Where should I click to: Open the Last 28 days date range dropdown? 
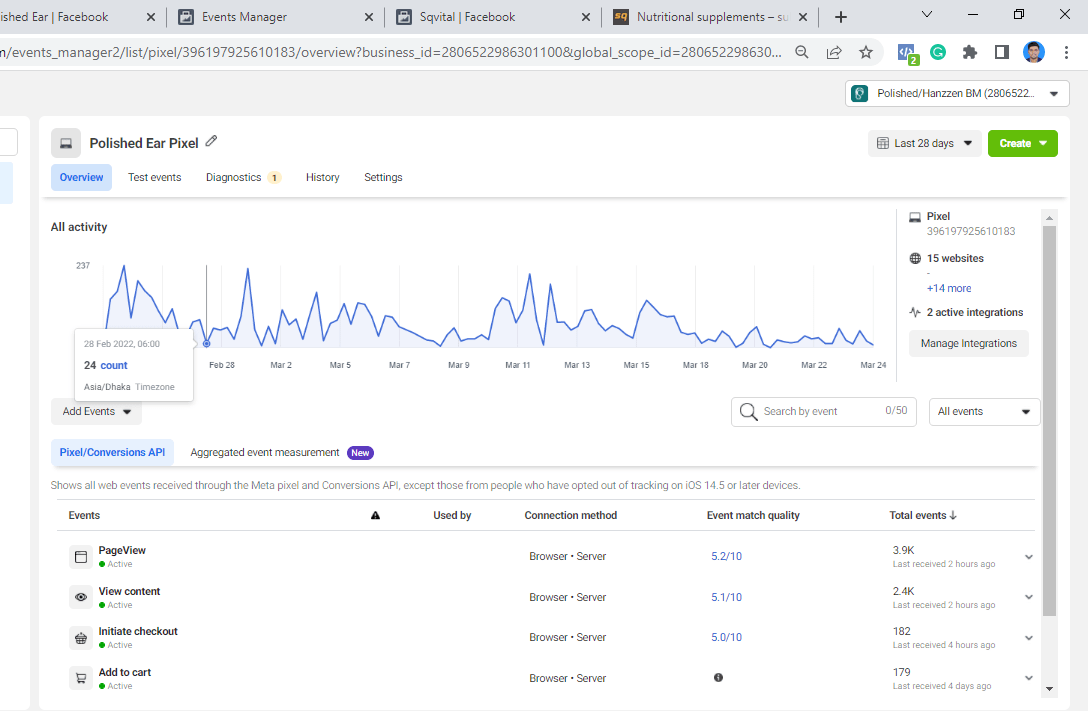click(x=924, y=143)
